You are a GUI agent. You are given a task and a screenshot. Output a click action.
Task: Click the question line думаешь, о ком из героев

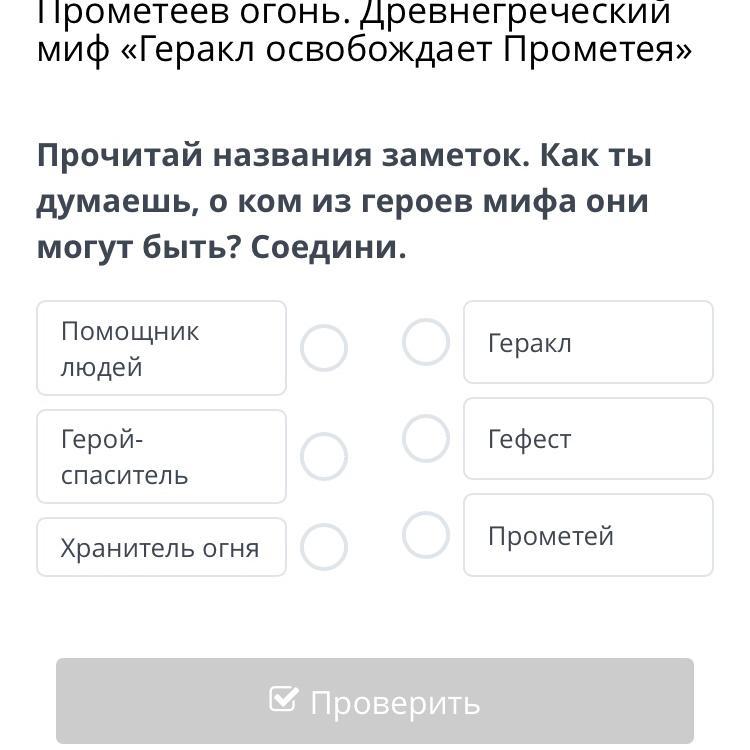pyautogui.click(x=343, y=201)
